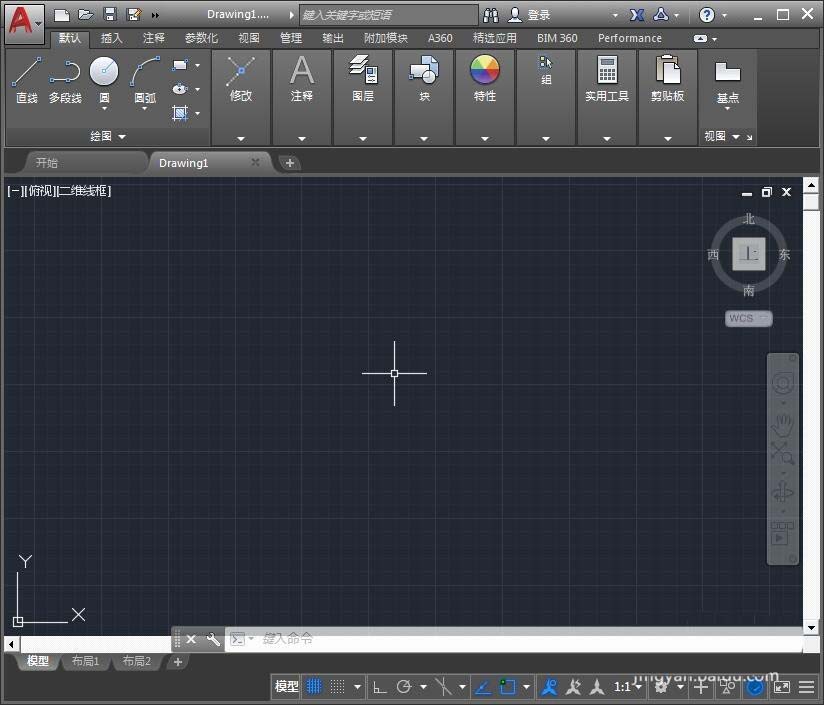The image size is (824, 705).
Task: Click the 块 (Block) insert icon
Action: click(x=424, y=75)
